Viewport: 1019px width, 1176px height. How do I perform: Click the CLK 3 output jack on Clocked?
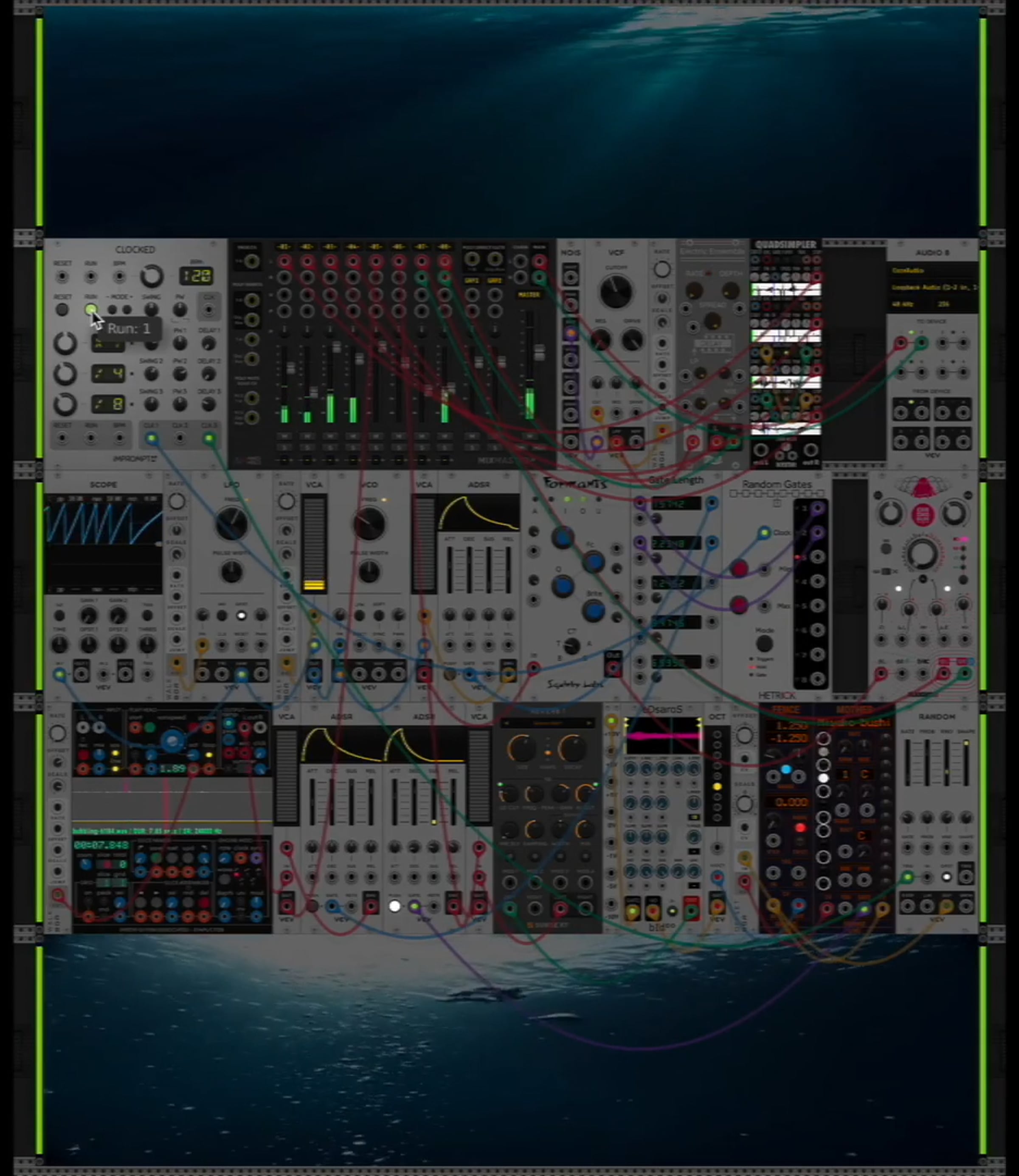coord(209,438)
